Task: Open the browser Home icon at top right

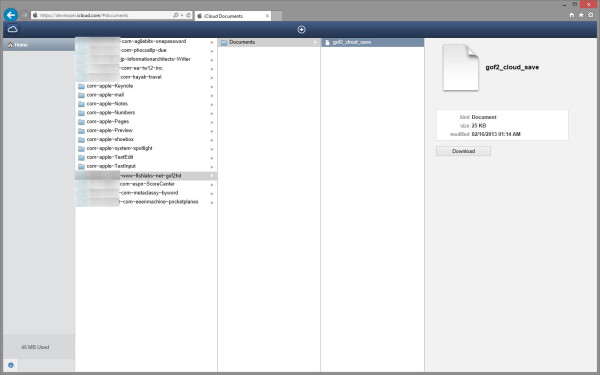Action: pos(572,15)
